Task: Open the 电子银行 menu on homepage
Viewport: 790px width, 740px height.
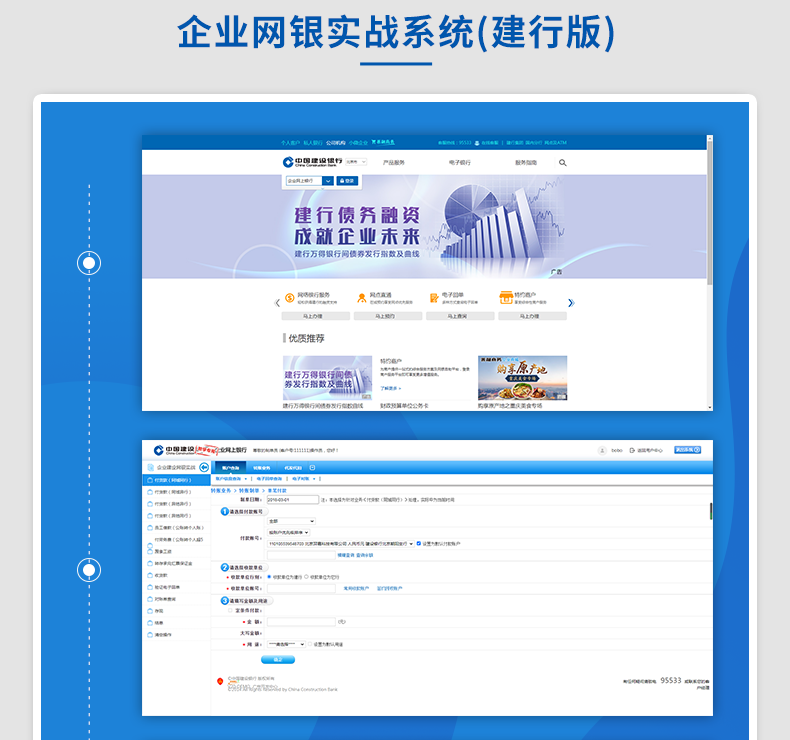Action: click(459, 163)
